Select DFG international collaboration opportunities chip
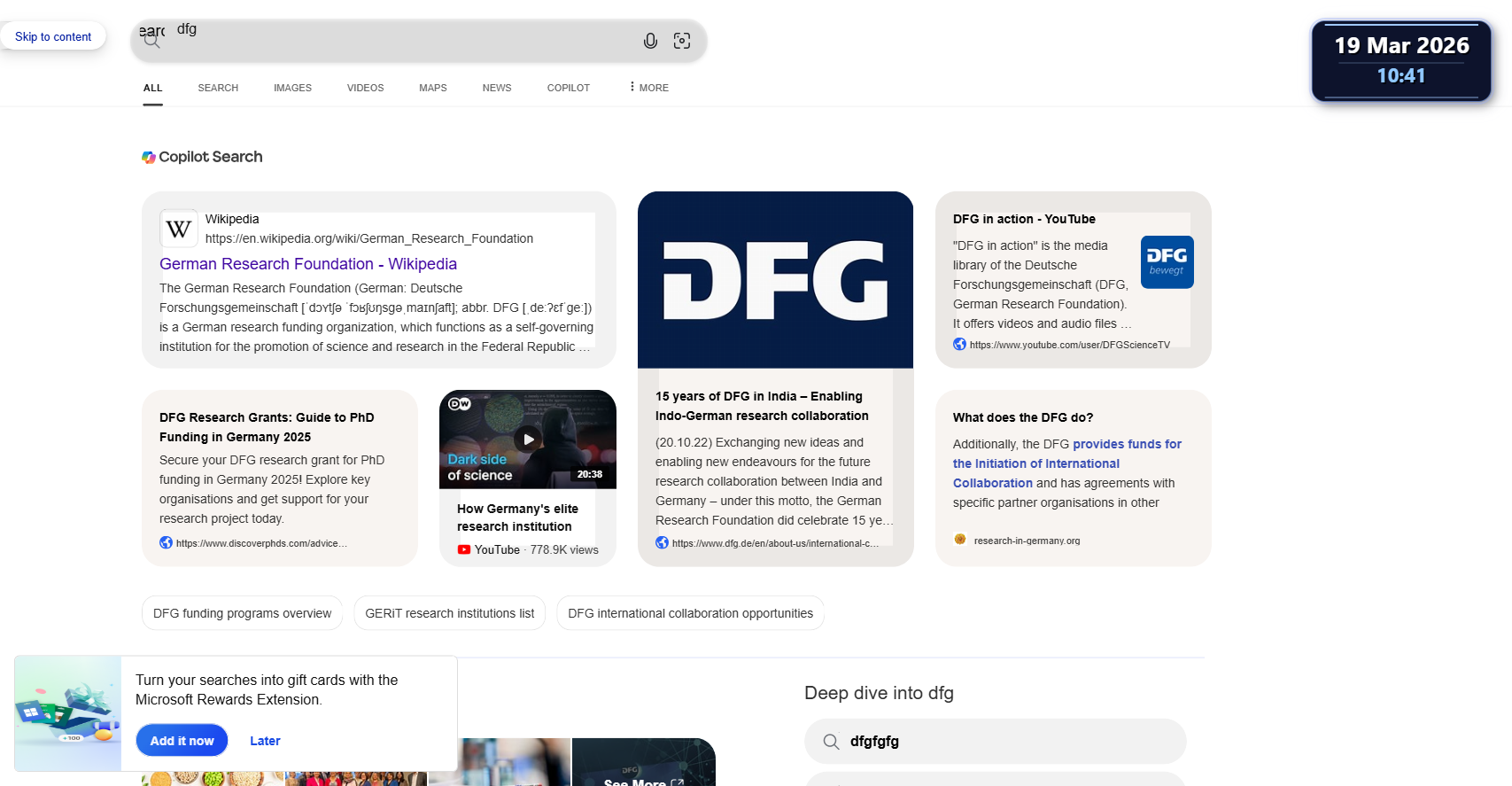 [x=691, y=613]
